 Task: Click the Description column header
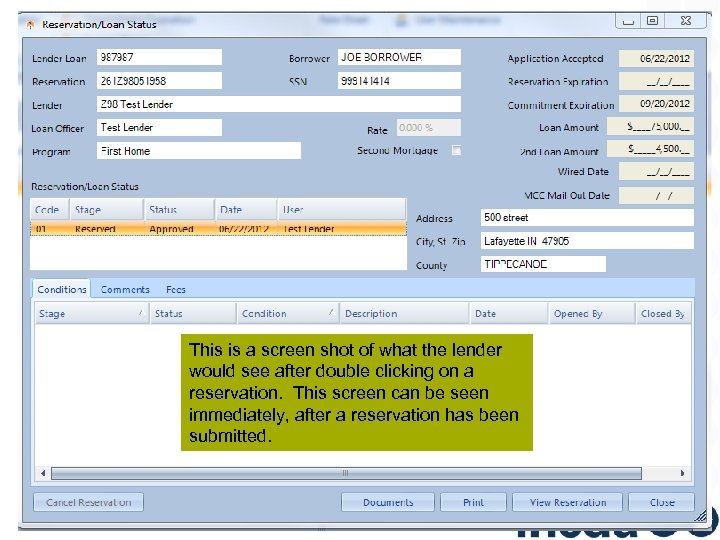click(x=405, y=314)
